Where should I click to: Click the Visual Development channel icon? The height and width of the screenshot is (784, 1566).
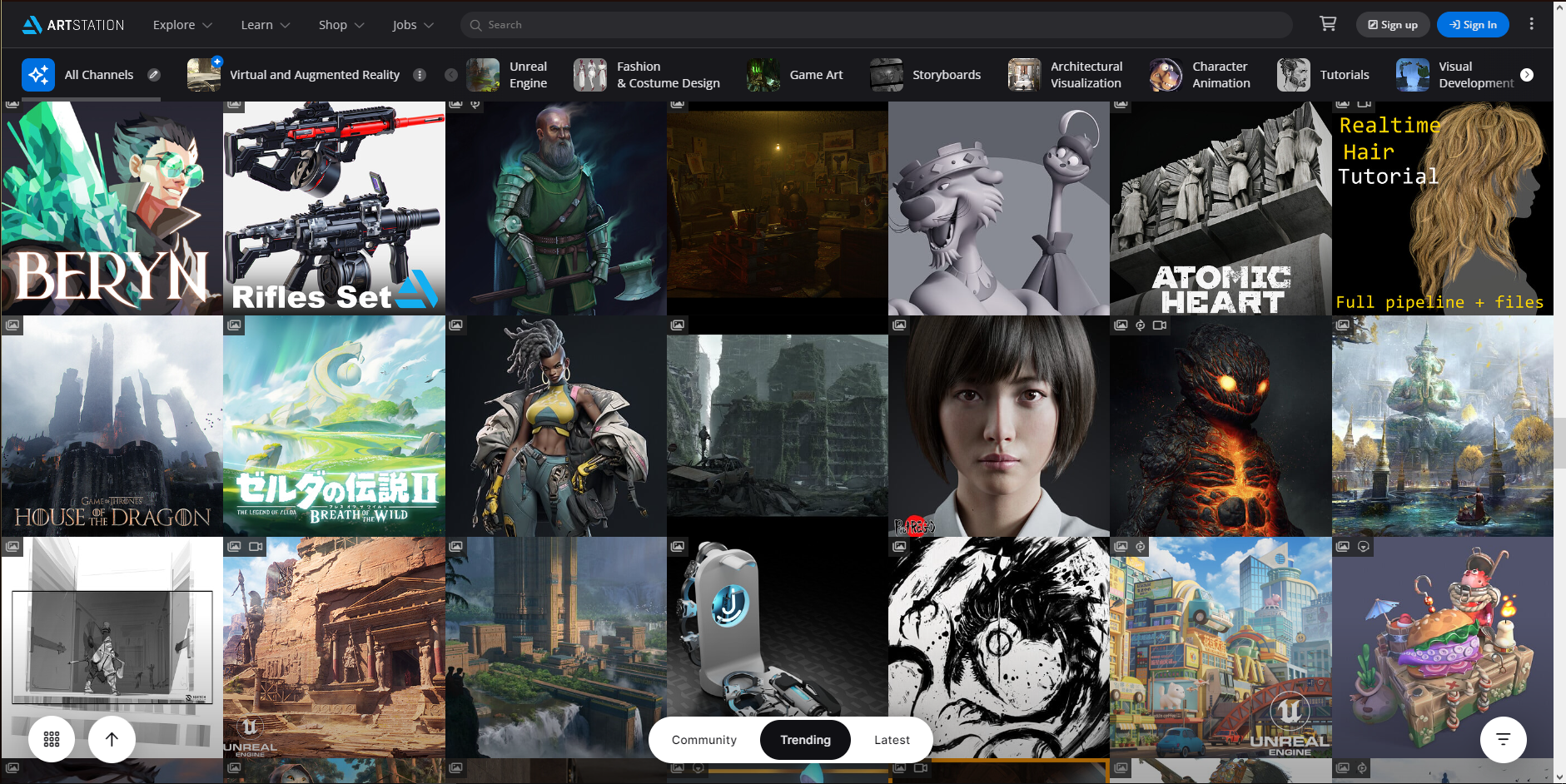pyautogui.click(x=1413, y=75)
